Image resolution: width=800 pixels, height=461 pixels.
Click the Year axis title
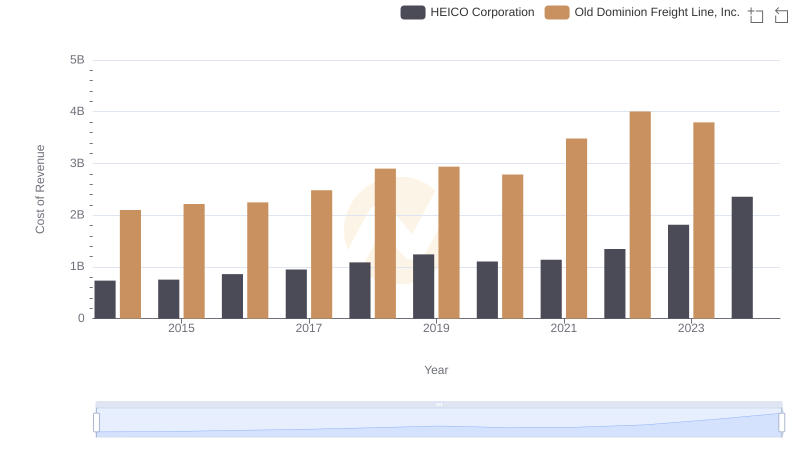pos(436,370)
